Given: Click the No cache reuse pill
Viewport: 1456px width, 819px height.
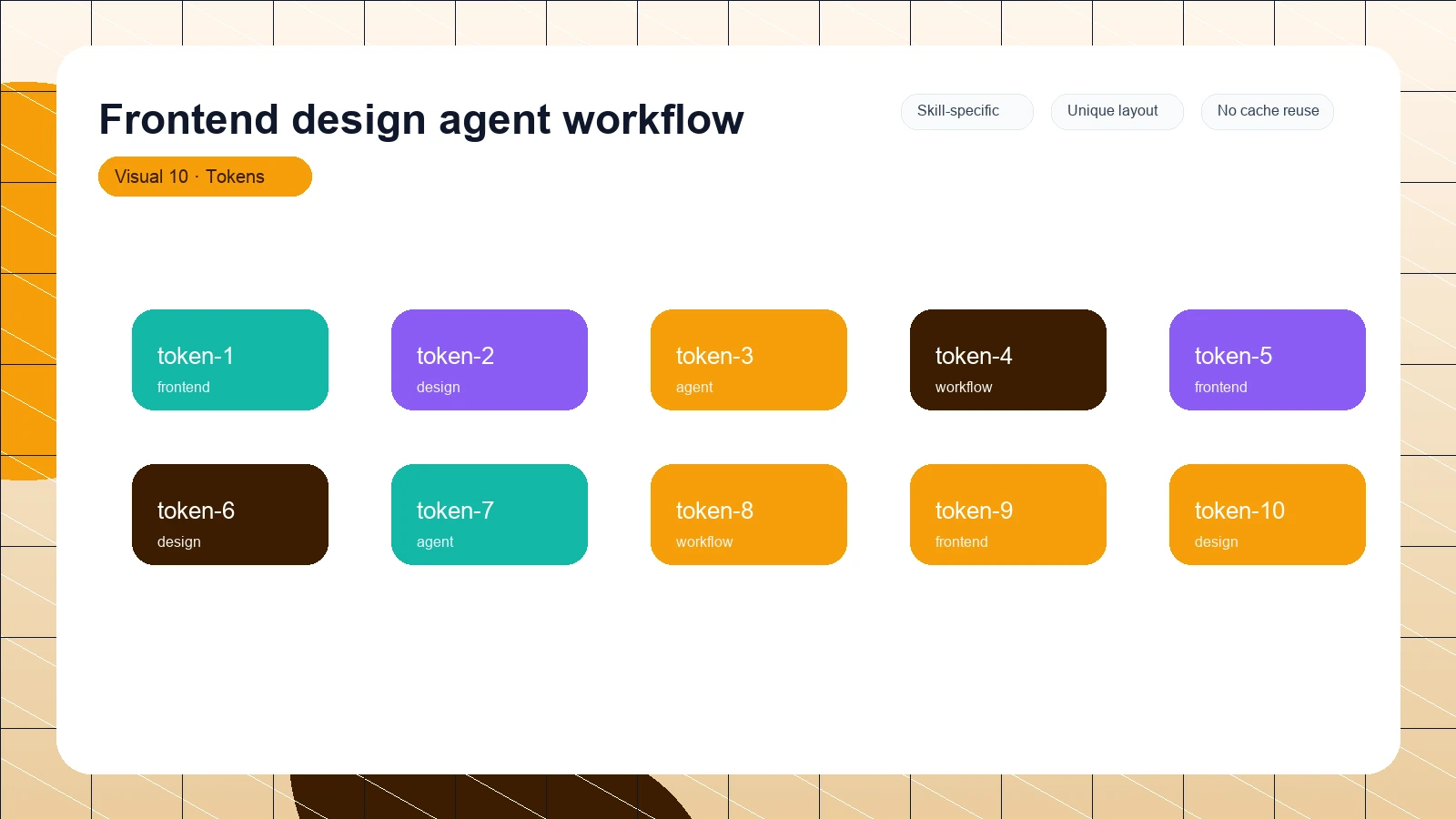Looking at the screenshot, I should click(x=1267, y=111).
